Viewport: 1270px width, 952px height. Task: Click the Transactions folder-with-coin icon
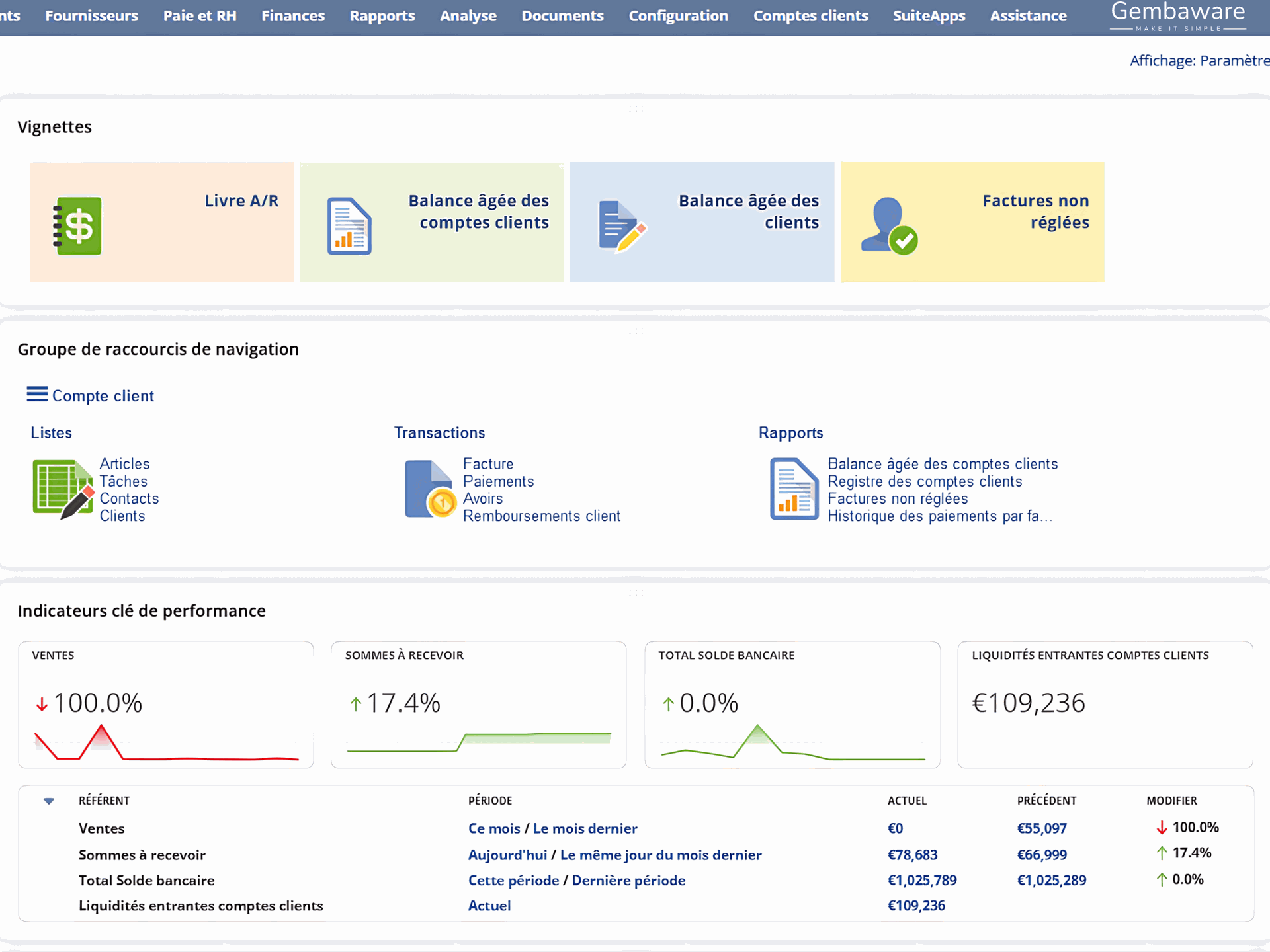pyautogui.click(x=430, y=489)
